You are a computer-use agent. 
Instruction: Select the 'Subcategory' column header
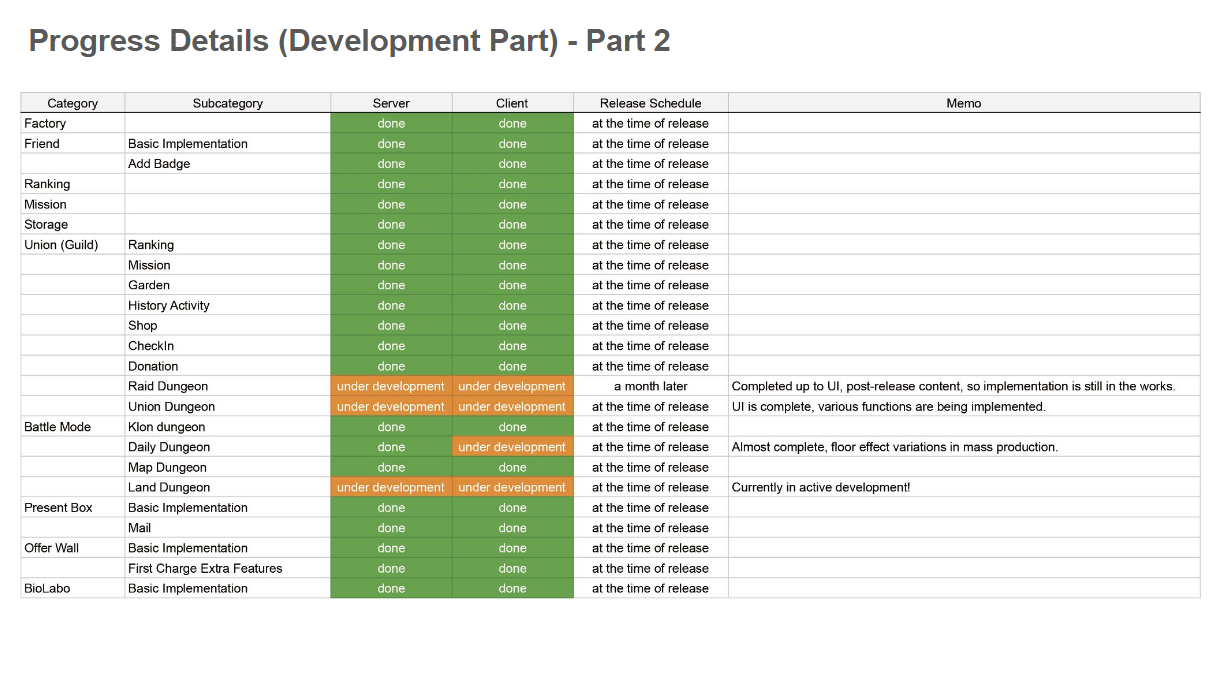pyautogui.click(x=227, y=103)
